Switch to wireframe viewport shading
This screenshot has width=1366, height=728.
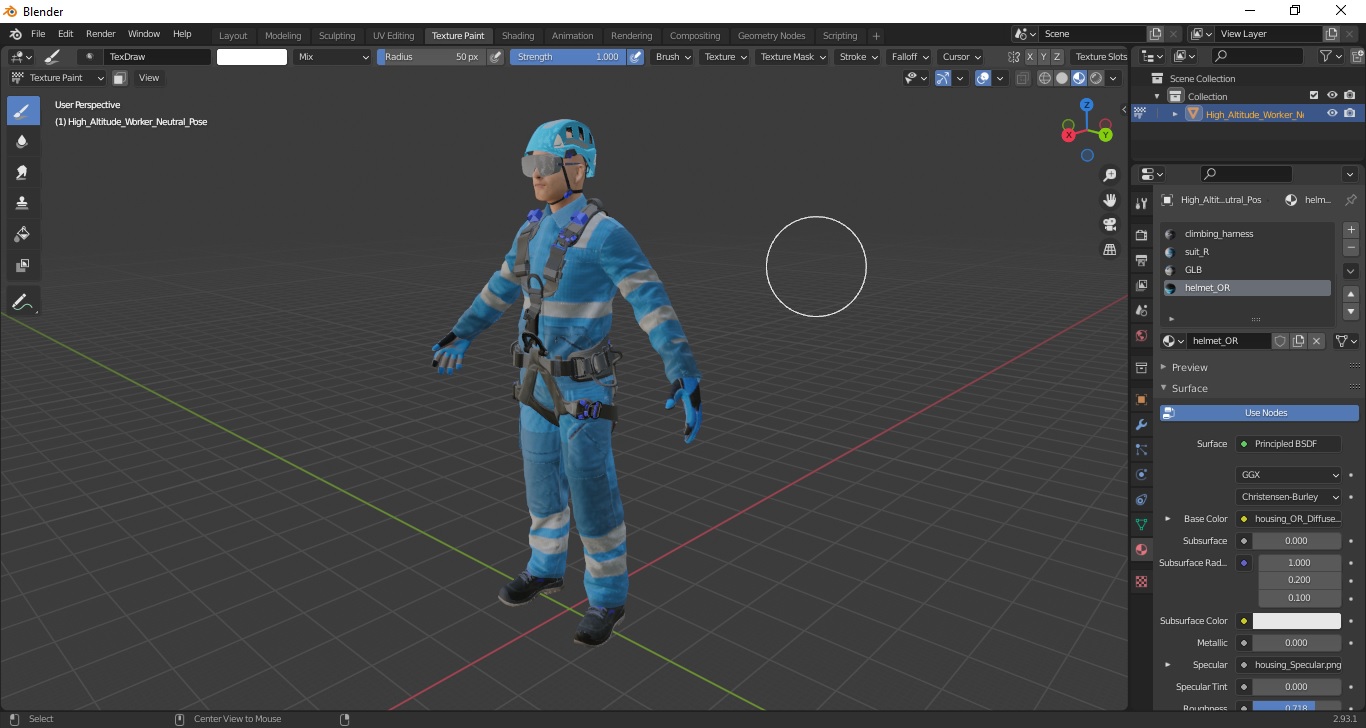tap(1045, 78)
